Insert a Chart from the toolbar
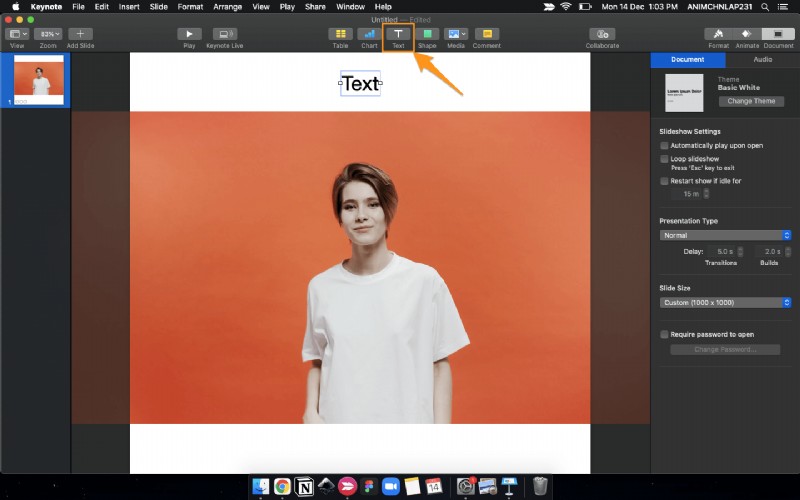This screenshot has width=800, height=500. tap(369, 34)
